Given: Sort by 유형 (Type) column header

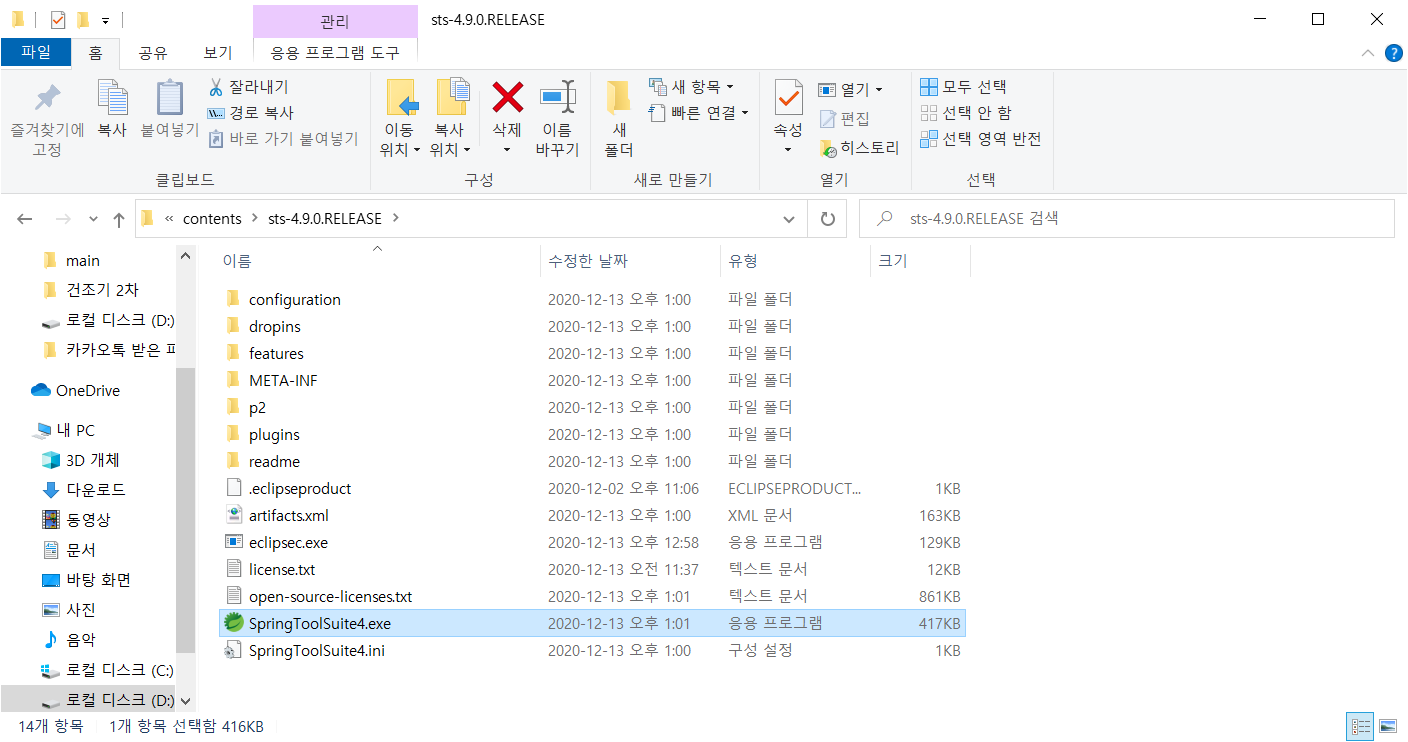Looking at the screenshot, I should coord(743,261).
